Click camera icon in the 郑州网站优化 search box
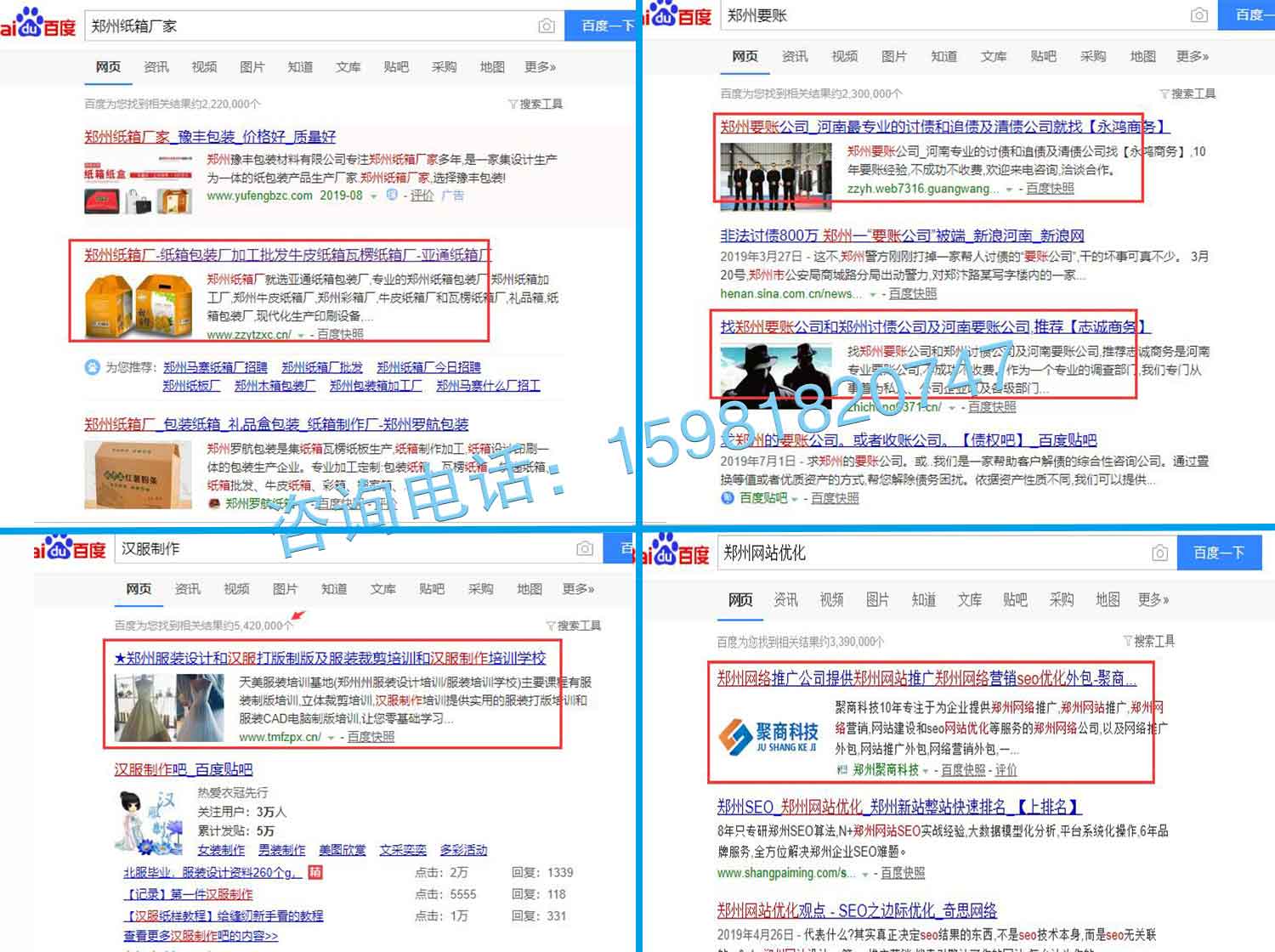The height and width of the screenshot is (952, 1275). (1159, 553)
